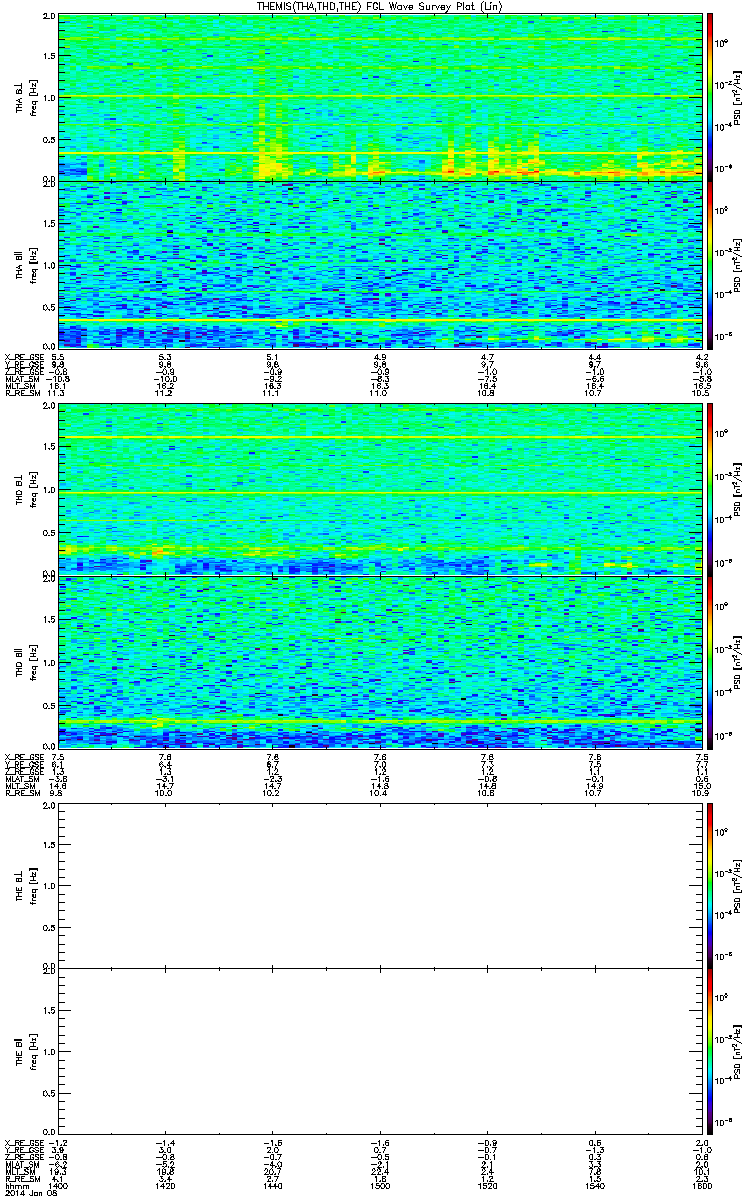Click the 'THA BL freq [Hz]' axis label
Image resolution: width=750 pixels, height=1200 pixels.
point(26,98)
